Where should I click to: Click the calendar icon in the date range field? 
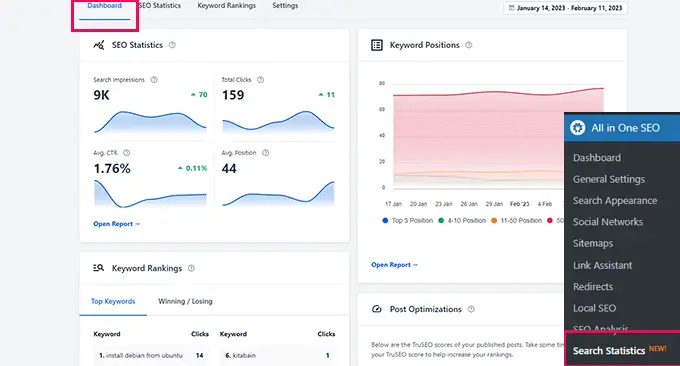(511, 8)
